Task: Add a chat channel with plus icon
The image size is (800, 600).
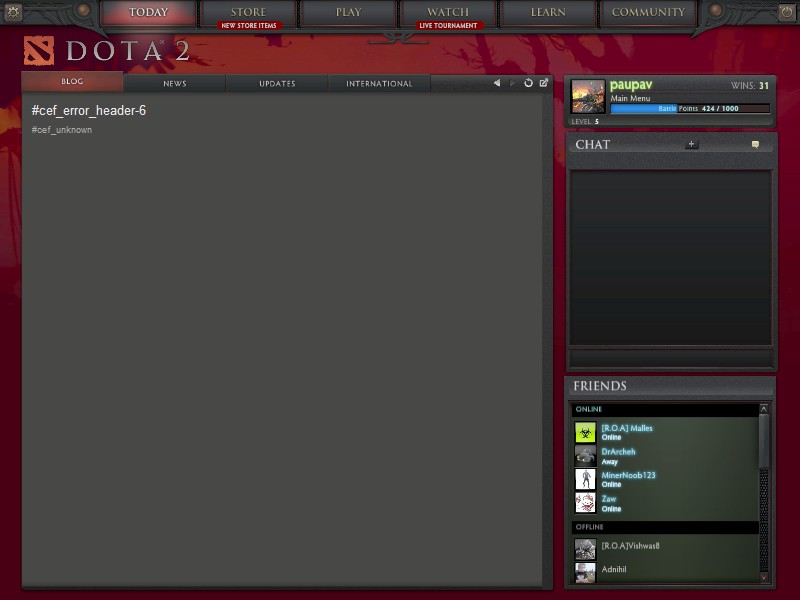Action: [x=691, y=144]
